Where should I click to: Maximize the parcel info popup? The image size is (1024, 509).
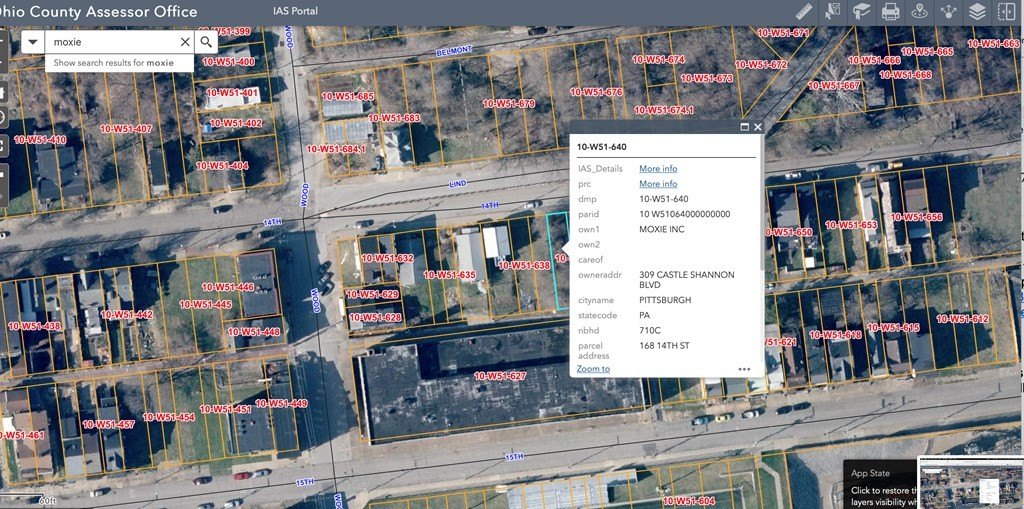tap(744, 127)
